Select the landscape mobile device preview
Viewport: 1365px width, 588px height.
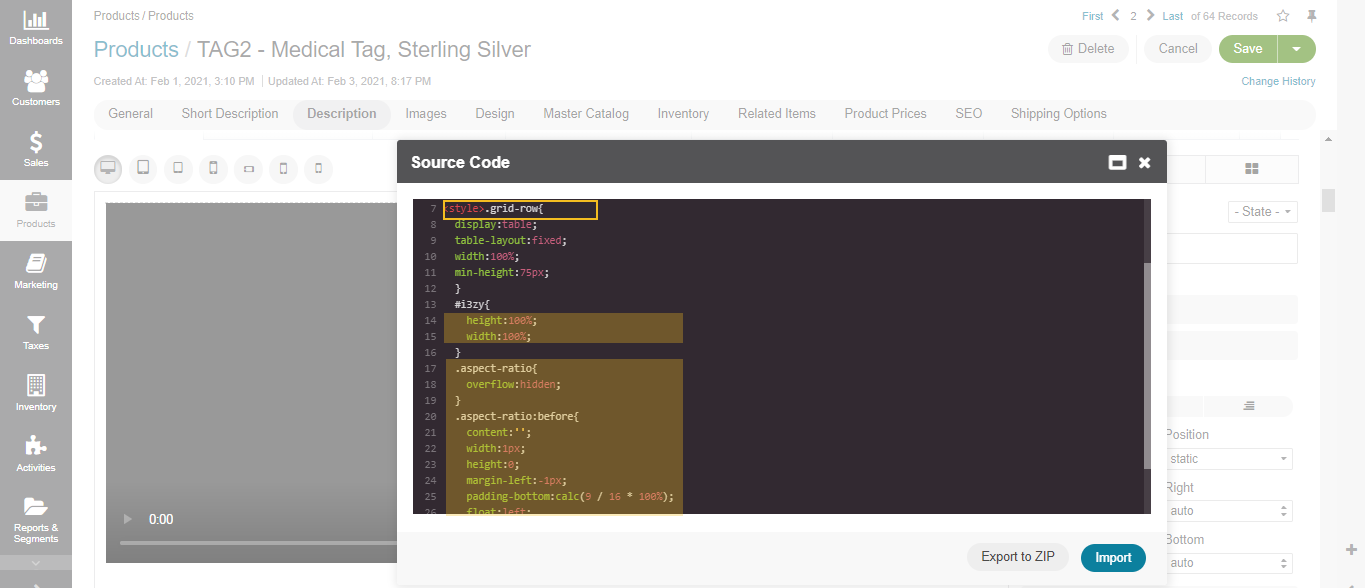click(x=248, y=169)
